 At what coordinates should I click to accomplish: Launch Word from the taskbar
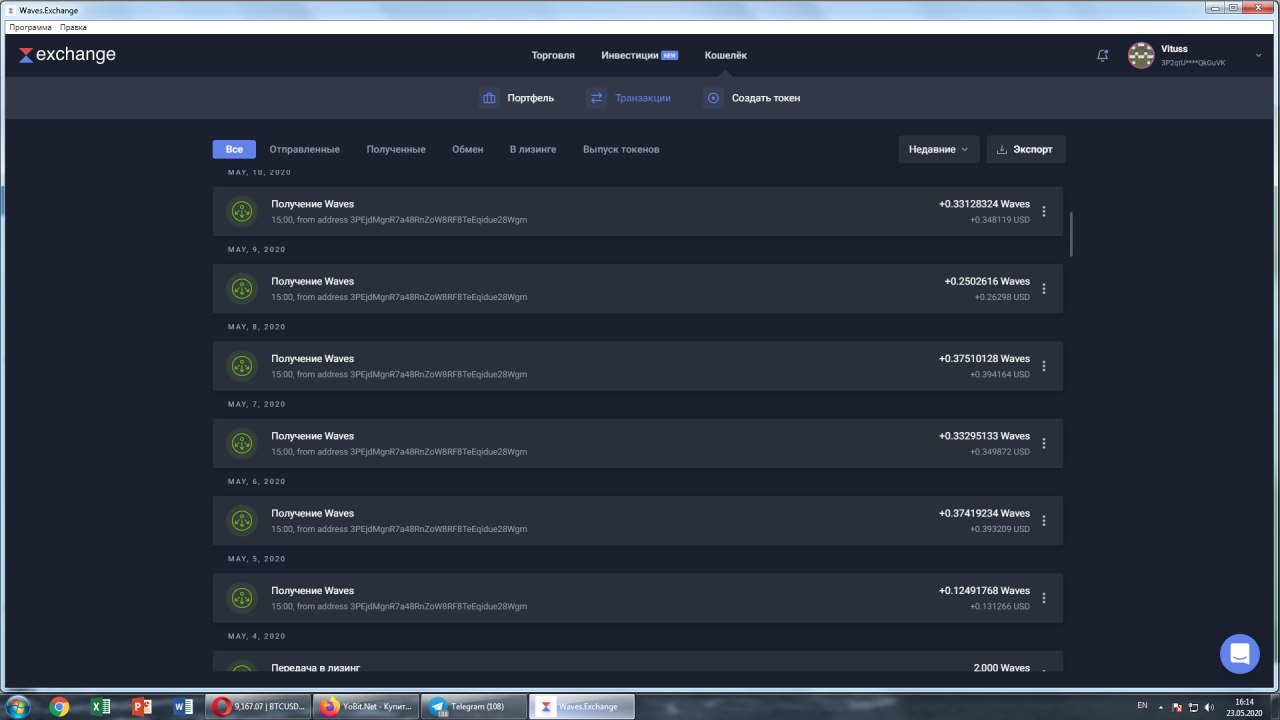point(182,706)
